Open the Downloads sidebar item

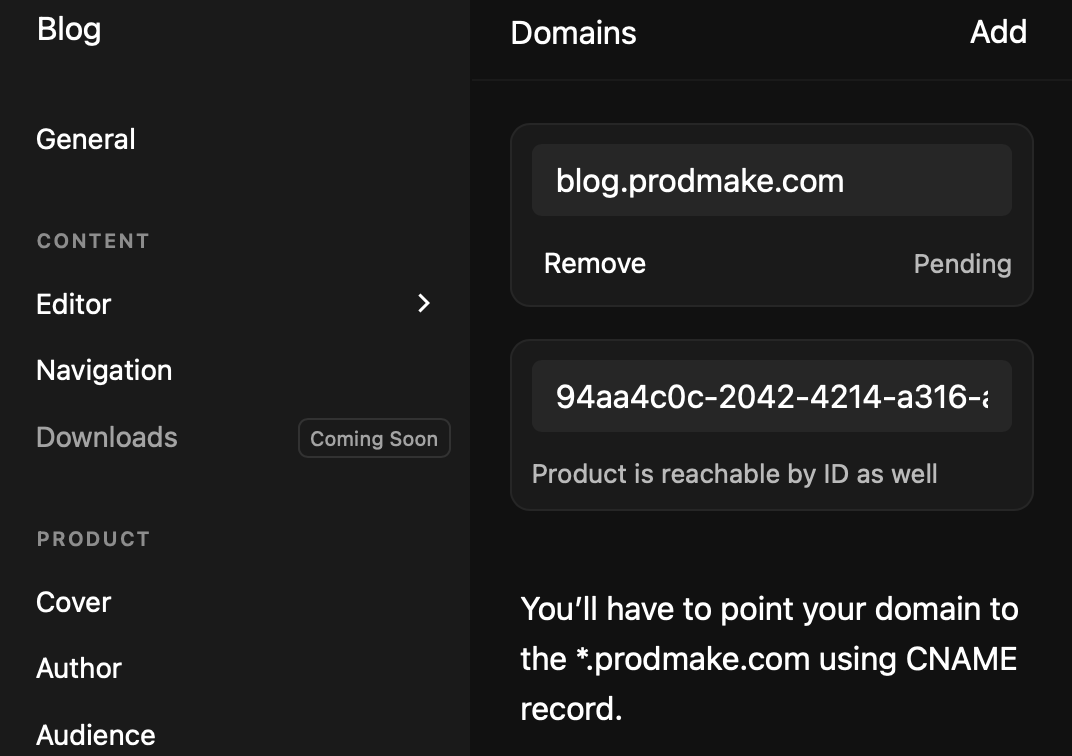pos(107,437)
